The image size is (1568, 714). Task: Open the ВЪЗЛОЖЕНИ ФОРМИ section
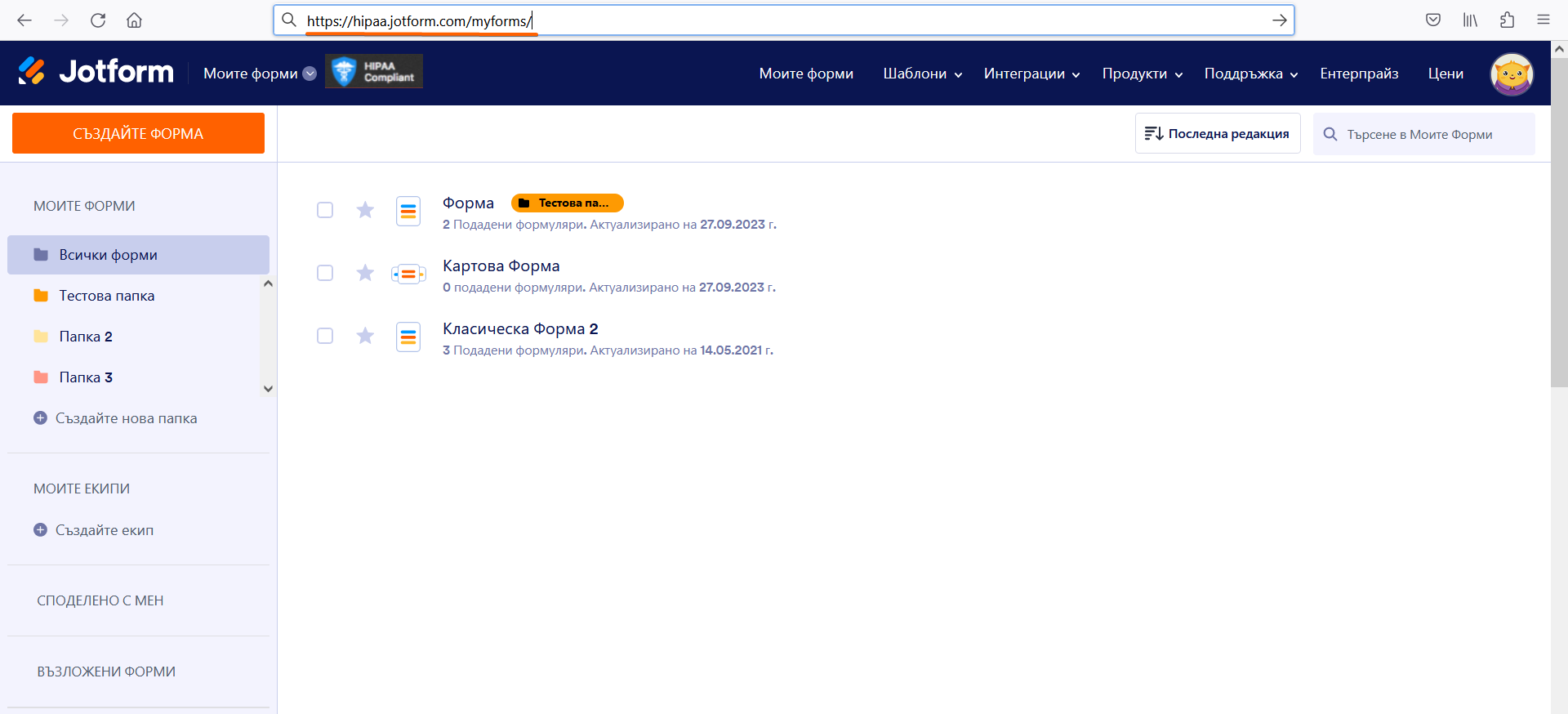(106, 672)
